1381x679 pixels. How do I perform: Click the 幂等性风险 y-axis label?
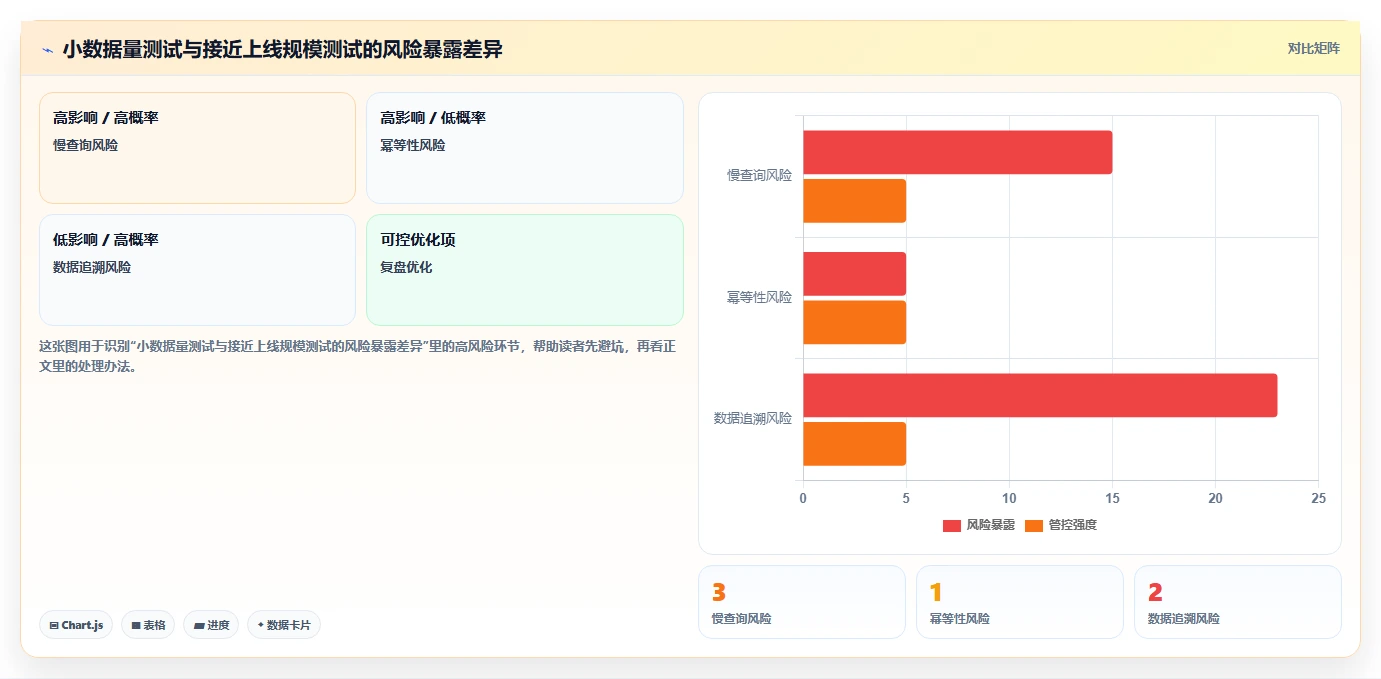pyautogui.click(x=759, y=297)
